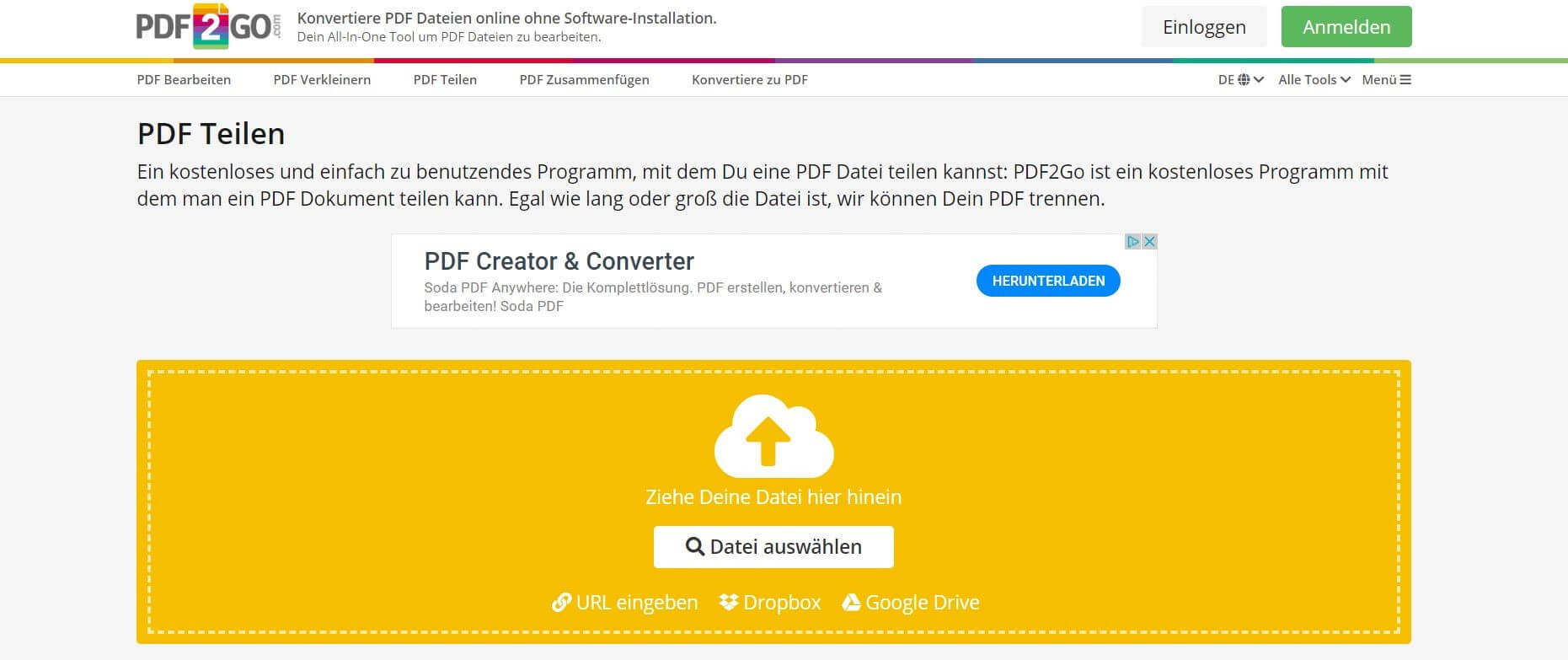The width and height of the screenshot is (1568, 660).
Task: Select Konvertiere zu PDF
Action: 749,80
